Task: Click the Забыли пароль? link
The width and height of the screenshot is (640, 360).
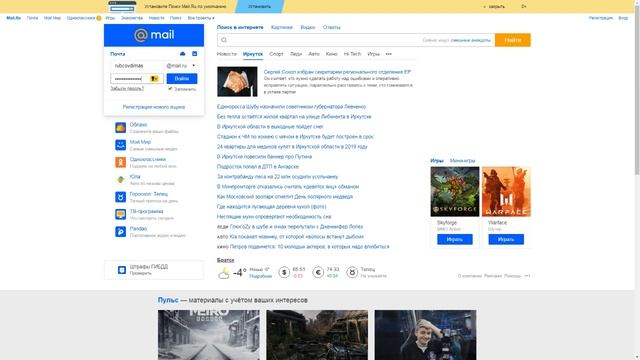Action: point(127,88)
